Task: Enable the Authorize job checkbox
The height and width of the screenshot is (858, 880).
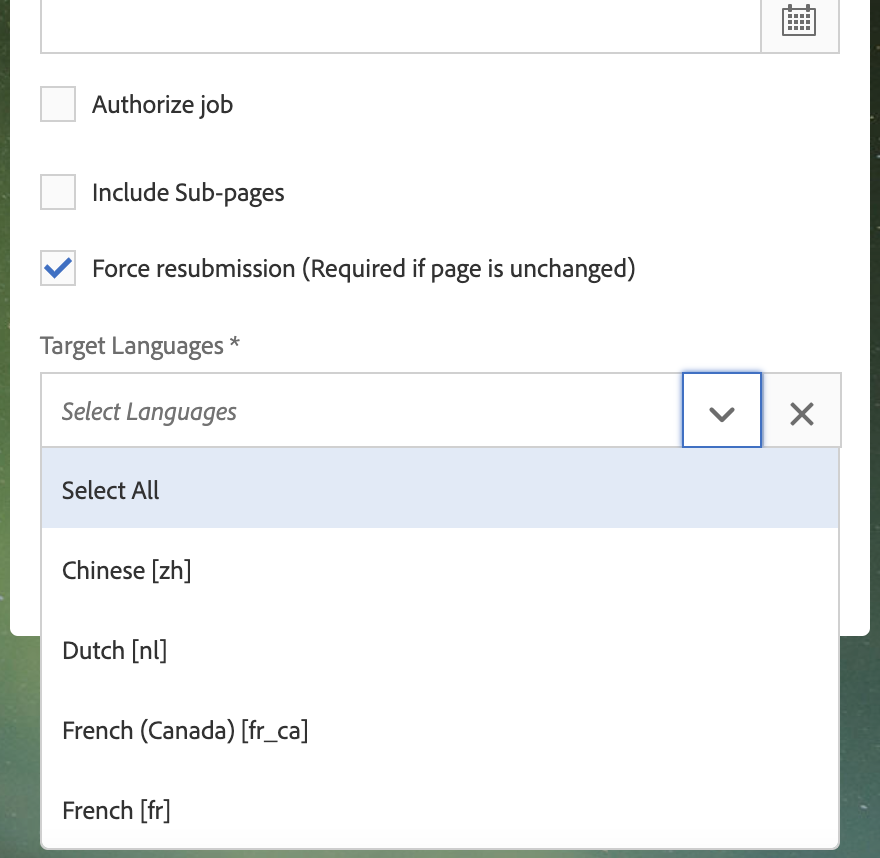Action: click(x=58, y=104)
